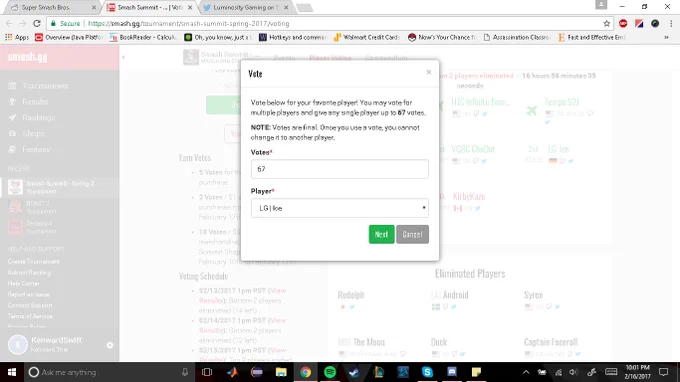Screen dimensions: 680x382
Task: Click the volume speaker tray icon
Action: [574, 372]
